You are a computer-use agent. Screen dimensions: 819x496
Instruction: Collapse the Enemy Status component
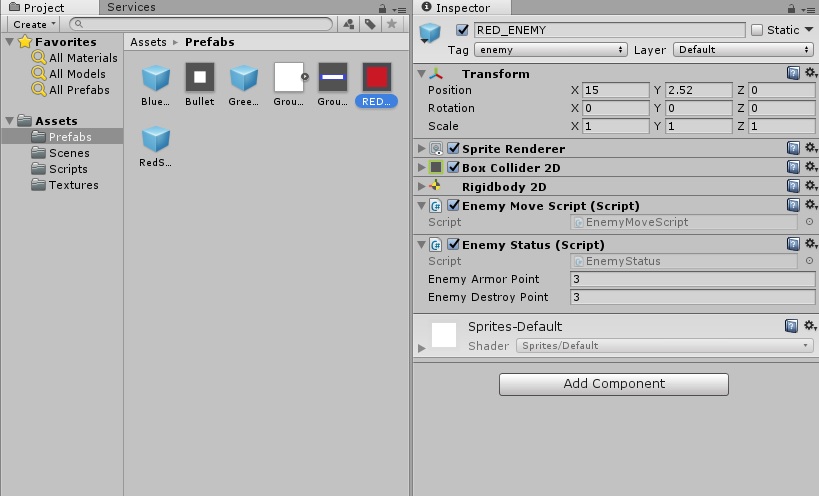(422, 244)
